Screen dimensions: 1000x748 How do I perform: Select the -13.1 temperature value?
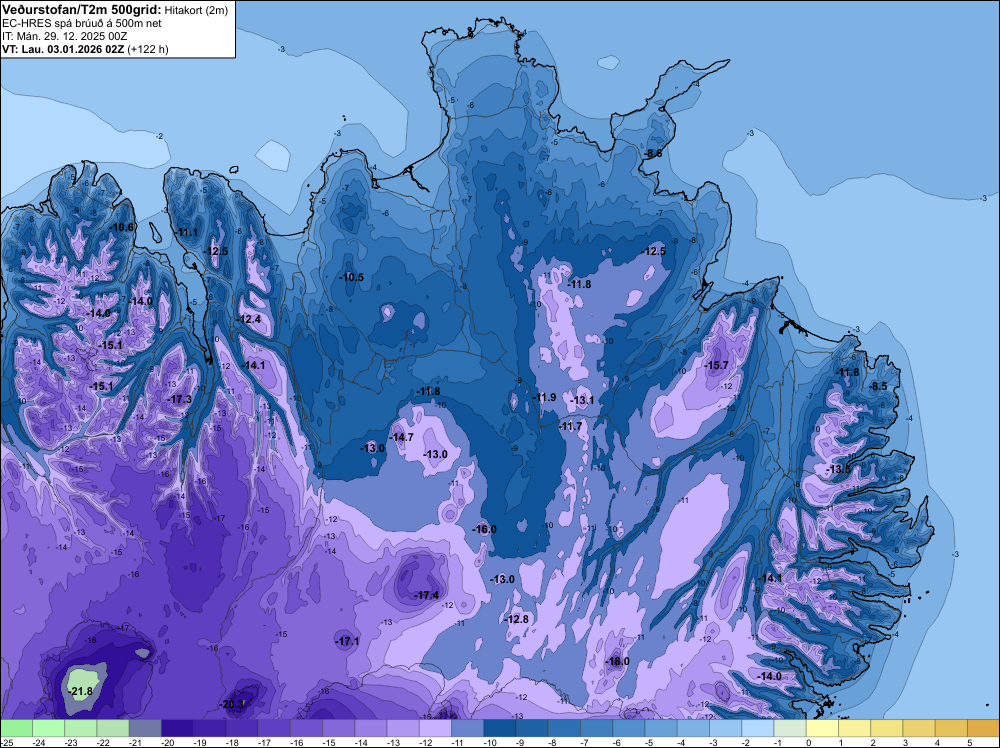[582, 400]
